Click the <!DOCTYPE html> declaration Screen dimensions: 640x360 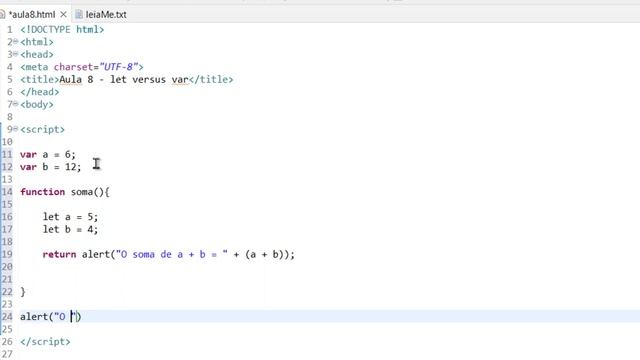point(62,29)
